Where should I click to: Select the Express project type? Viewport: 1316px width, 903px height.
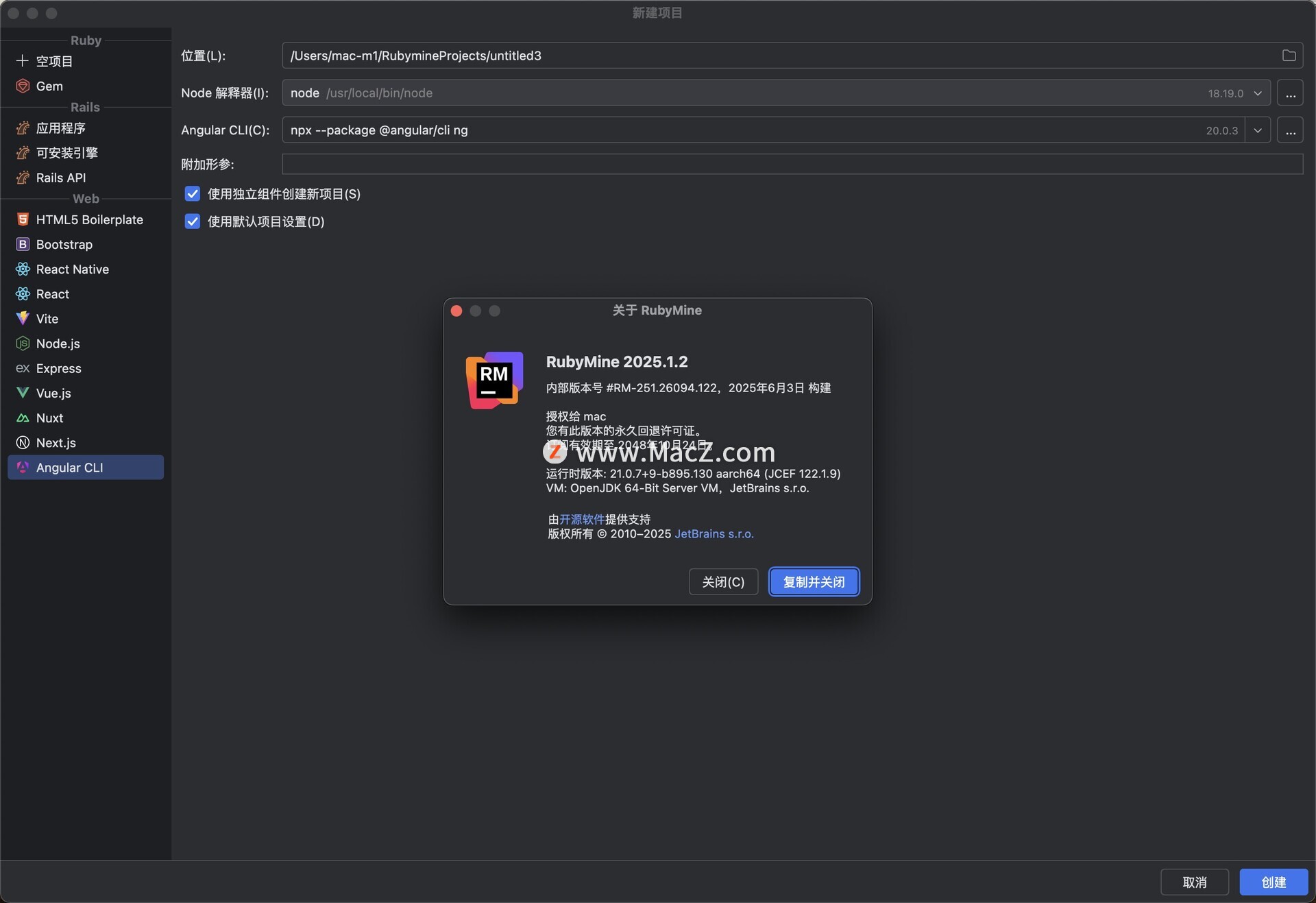pos(86,368)
